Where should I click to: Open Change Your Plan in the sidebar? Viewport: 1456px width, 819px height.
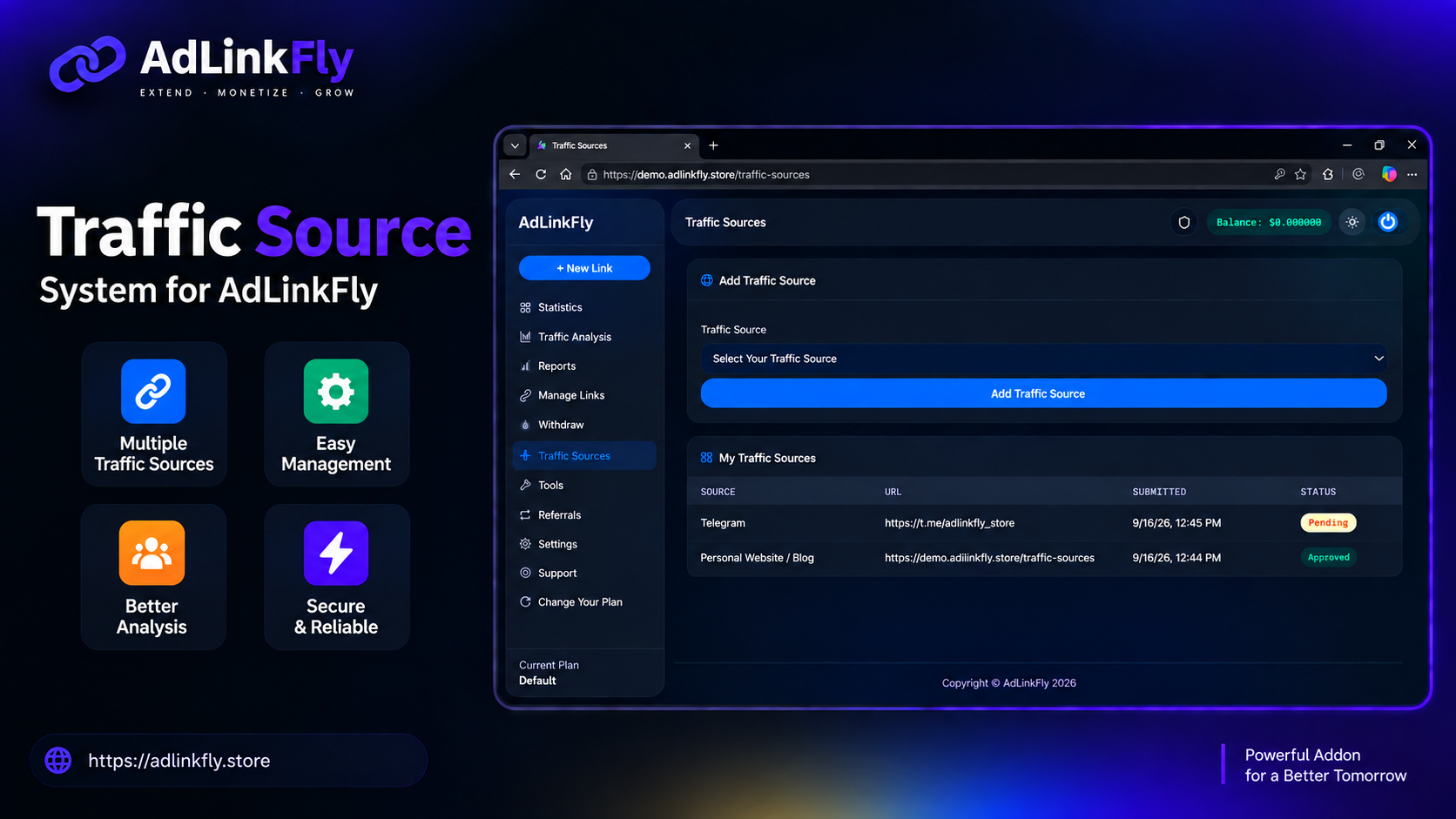[x=584, y=602]
